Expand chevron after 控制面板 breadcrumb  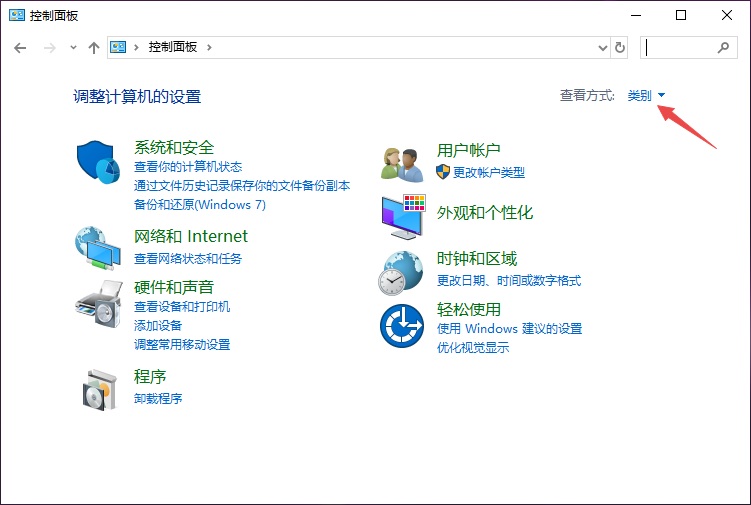[x=209, y=47]
